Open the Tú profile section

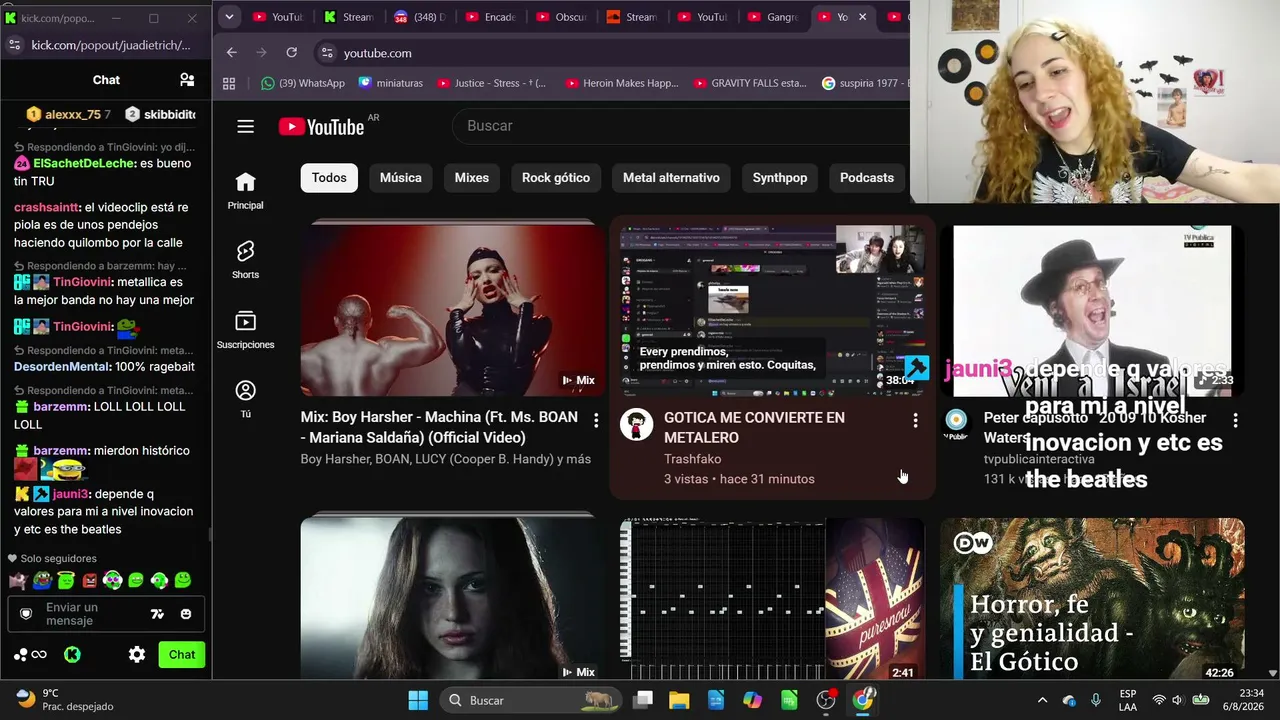pos(245,399)
